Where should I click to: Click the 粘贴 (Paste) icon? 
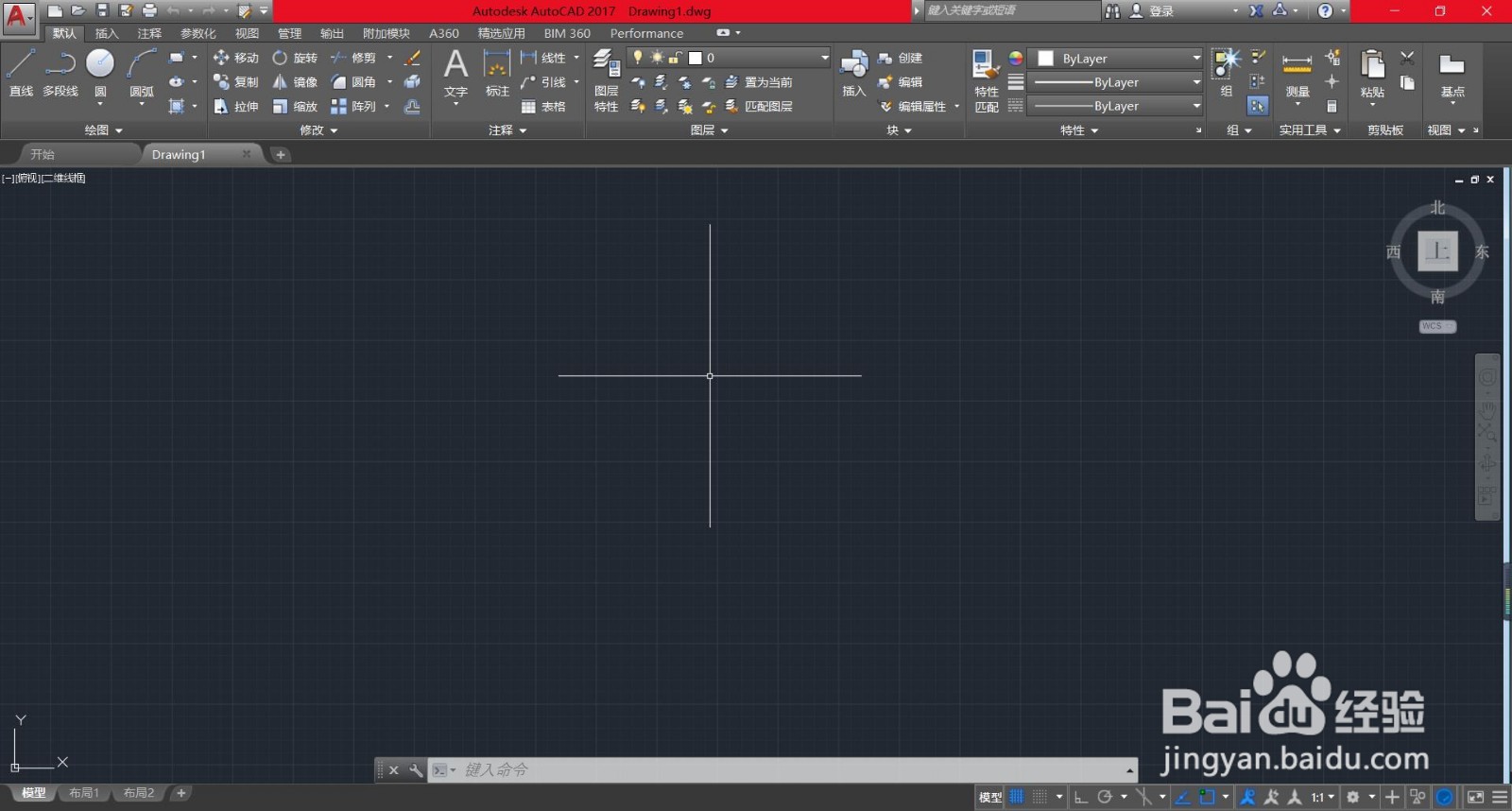coord(1372,76)
